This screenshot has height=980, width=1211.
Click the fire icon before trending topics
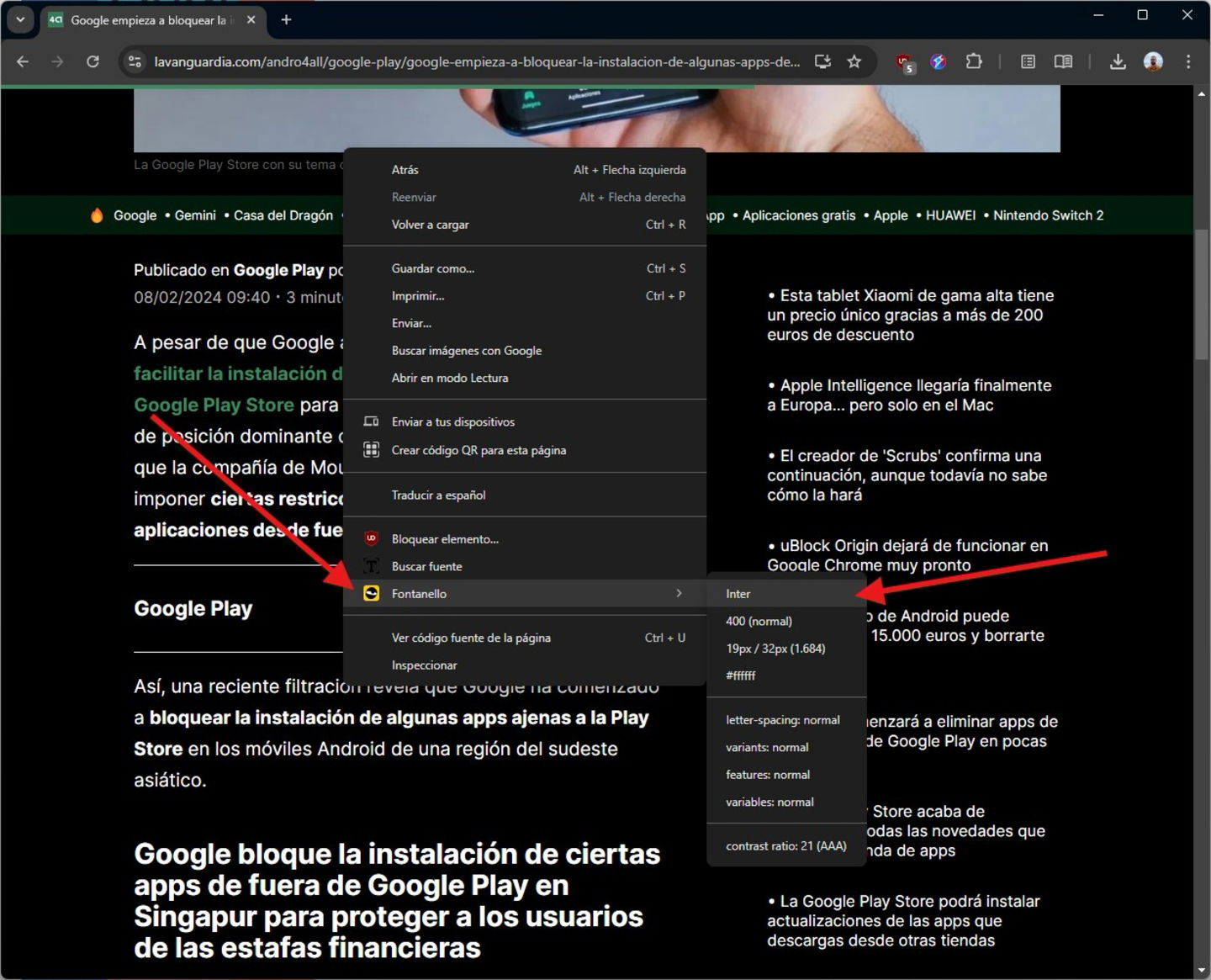click(97, 215)
